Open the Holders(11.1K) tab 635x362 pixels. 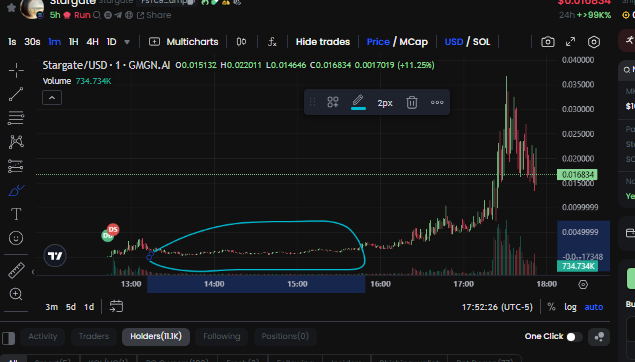click(x=156, y=336)
